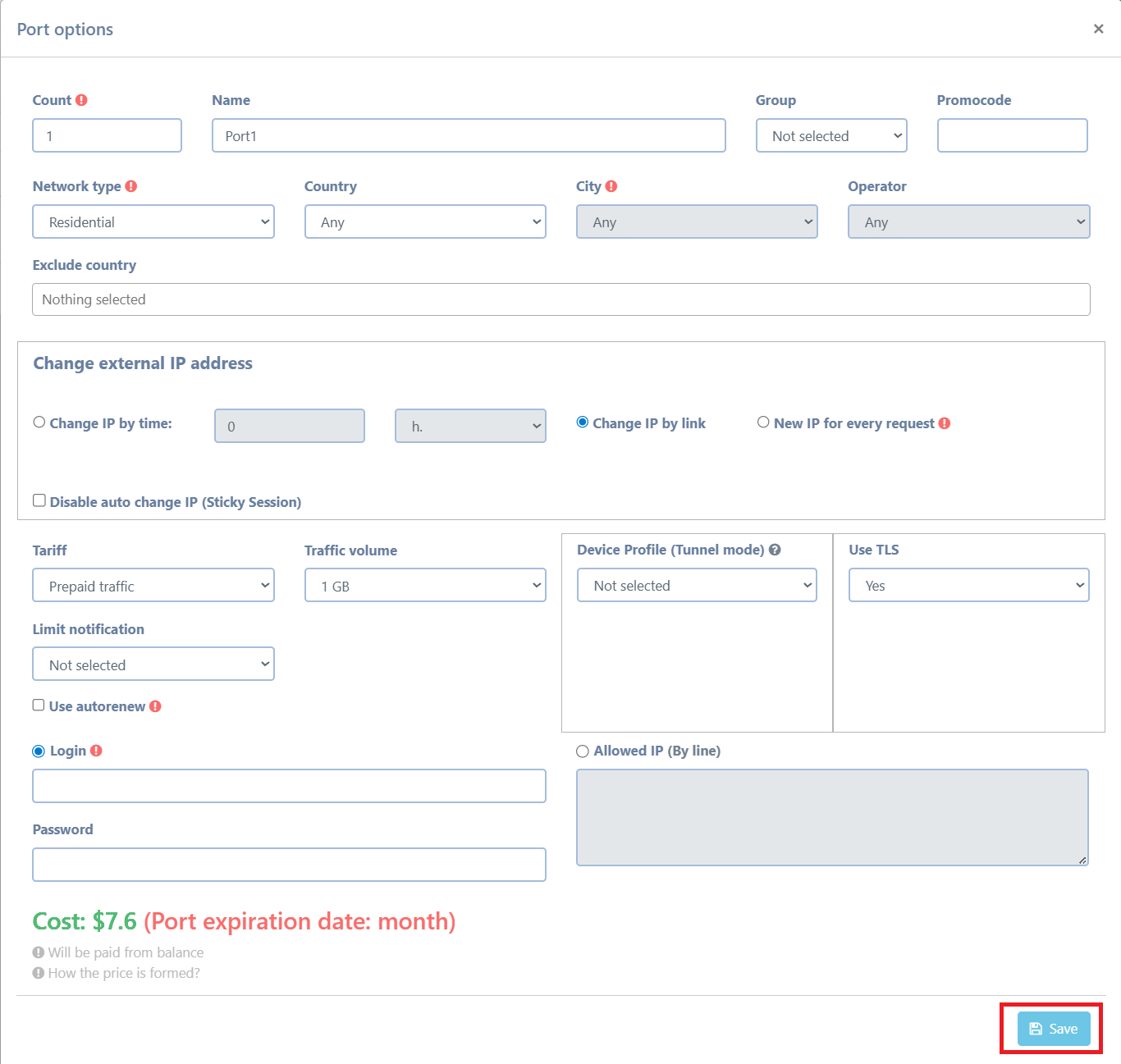The width and height of the screenshot is (1121, 1064).
Task: Click the red exclamation icon beside Login
Action: [x=96, y=751]
